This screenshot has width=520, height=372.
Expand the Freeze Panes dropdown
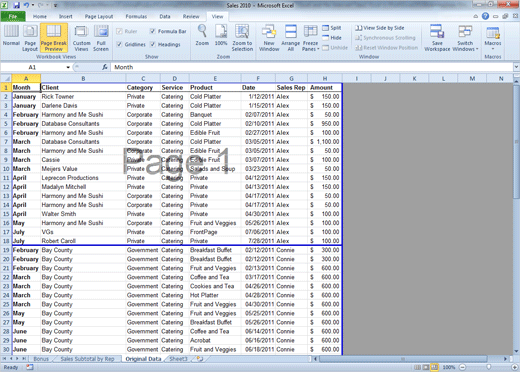click(x=310, y=46)
